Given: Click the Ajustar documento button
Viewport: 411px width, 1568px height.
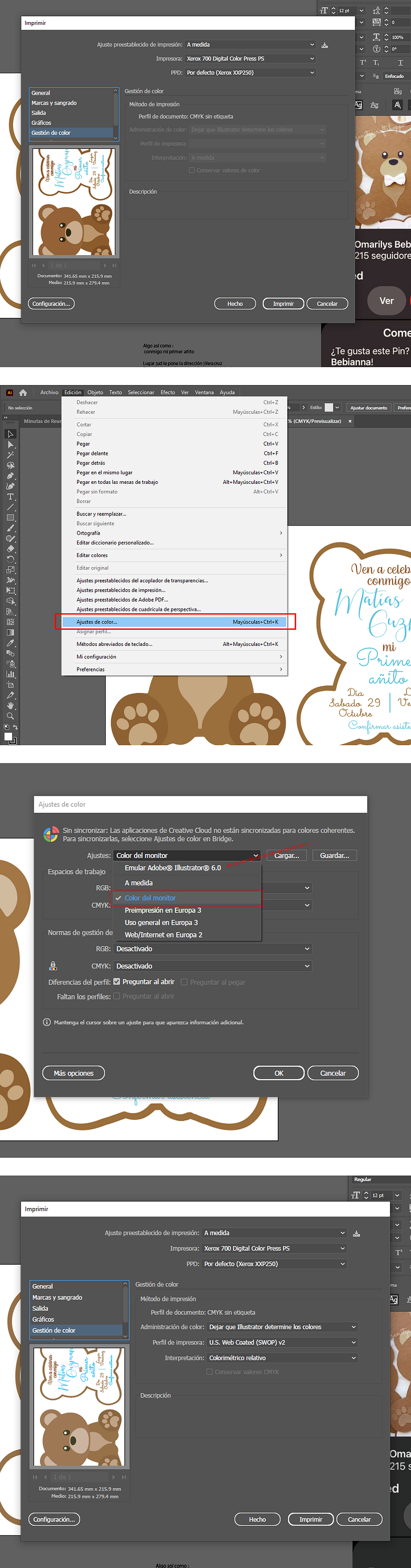Looking at the screenshot, I should tap(368, 408).
